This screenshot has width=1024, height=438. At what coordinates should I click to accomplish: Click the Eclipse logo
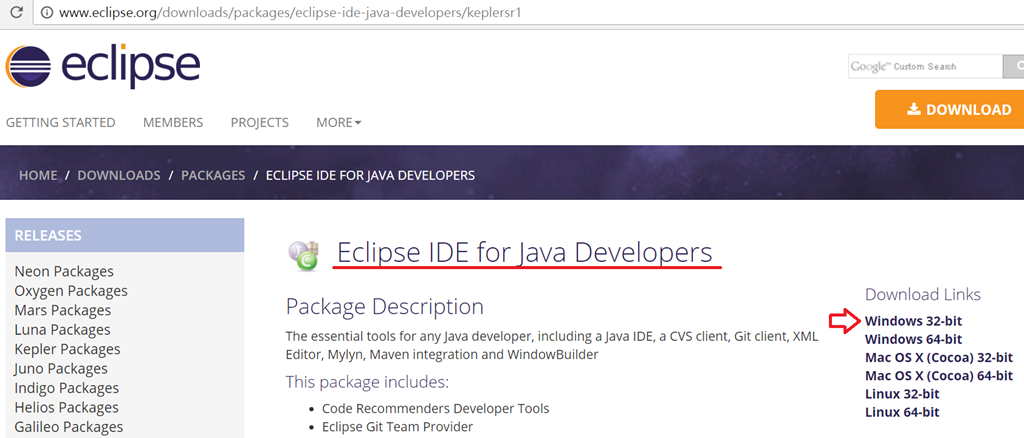(x=103, y=67)
